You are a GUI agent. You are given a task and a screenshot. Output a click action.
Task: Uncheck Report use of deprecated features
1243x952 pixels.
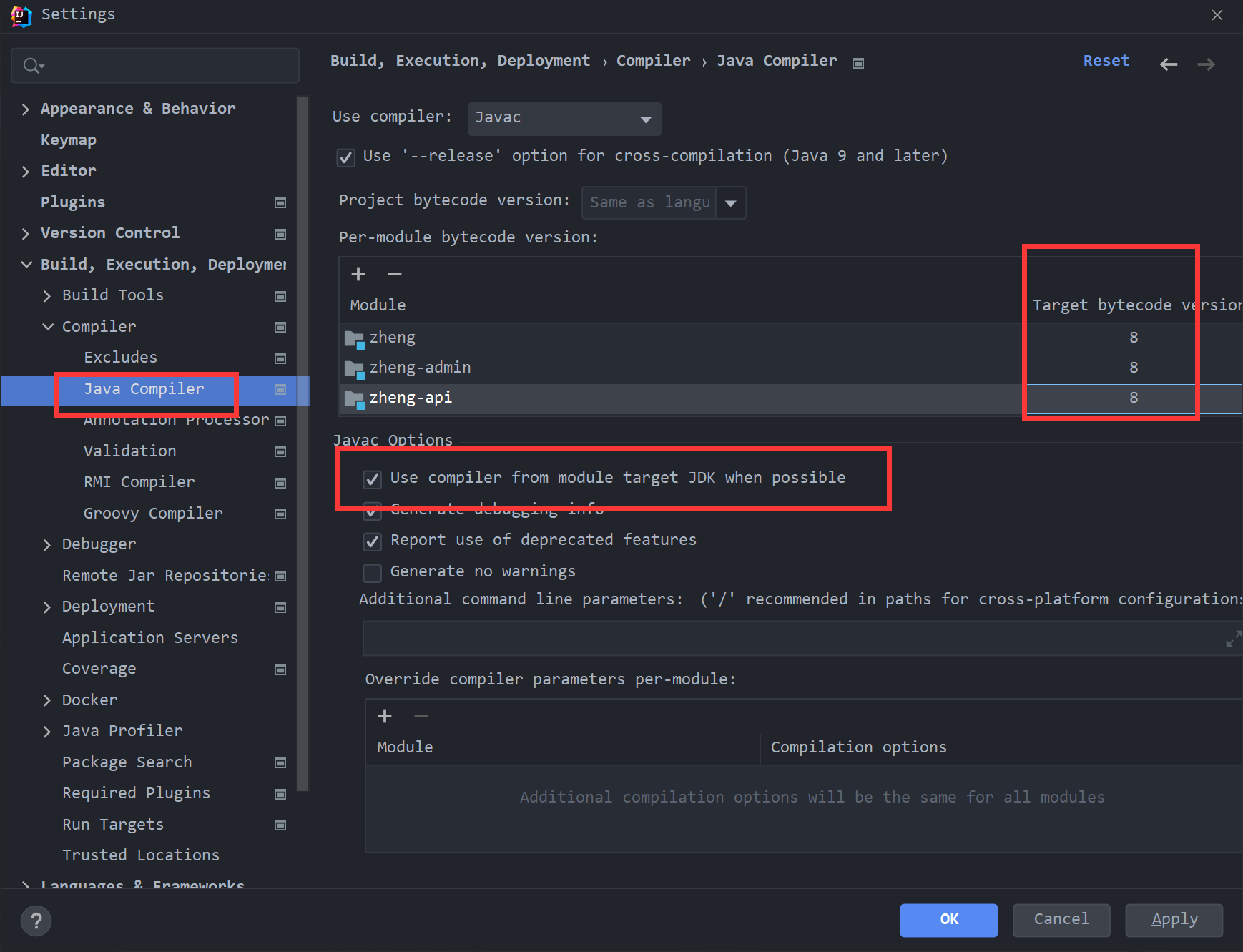373,541
